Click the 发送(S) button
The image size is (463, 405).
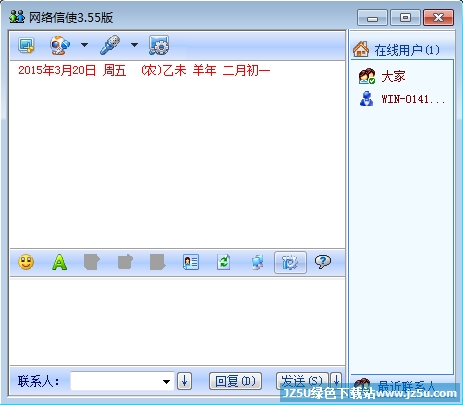302,381
